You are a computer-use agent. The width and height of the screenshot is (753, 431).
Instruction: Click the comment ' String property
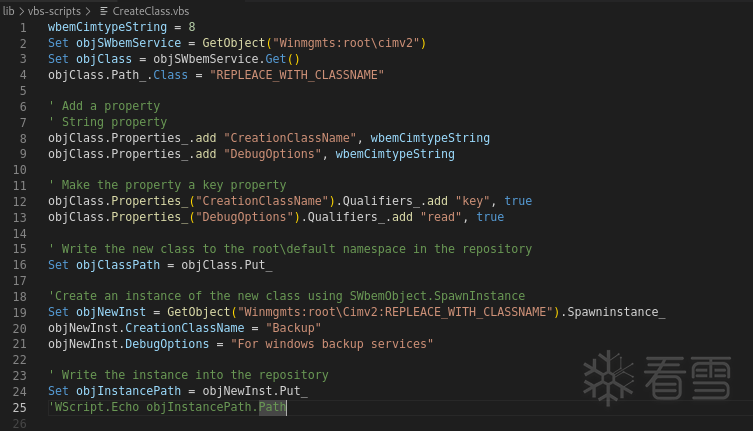(108, 122)
